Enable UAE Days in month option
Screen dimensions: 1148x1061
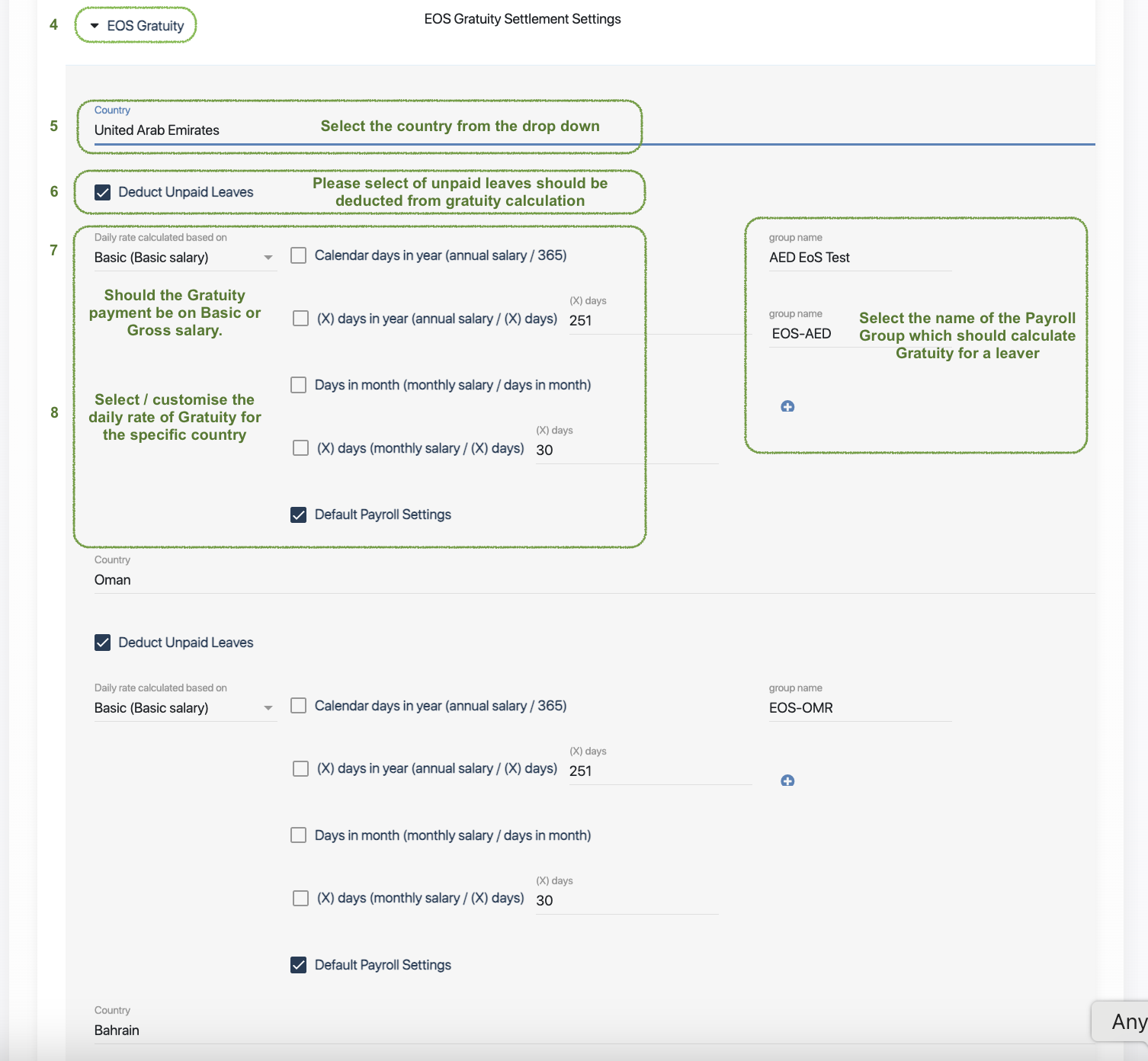tap(299, 385)
